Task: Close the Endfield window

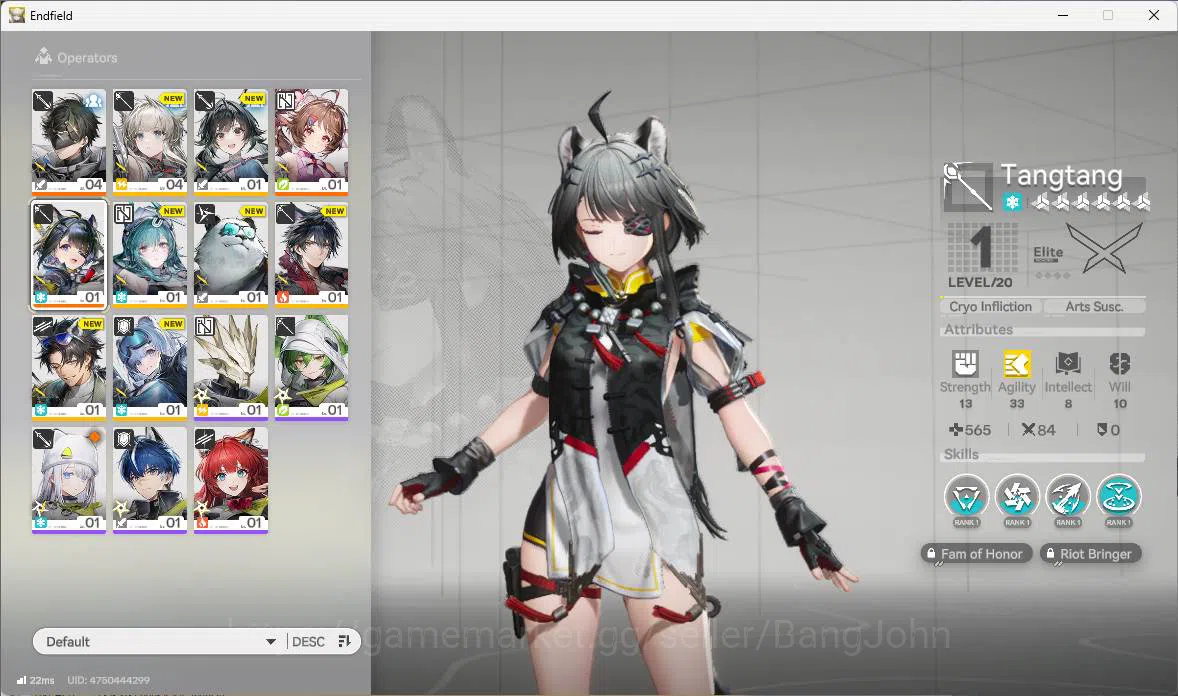Action: coord(1154,15)
